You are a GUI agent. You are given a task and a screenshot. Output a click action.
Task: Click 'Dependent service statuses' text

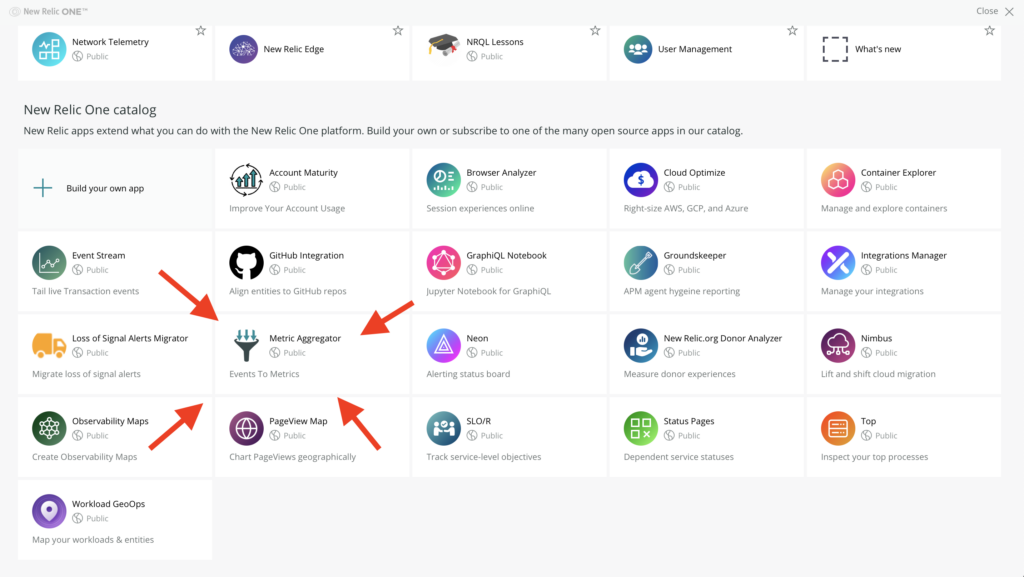click(679, 457)
